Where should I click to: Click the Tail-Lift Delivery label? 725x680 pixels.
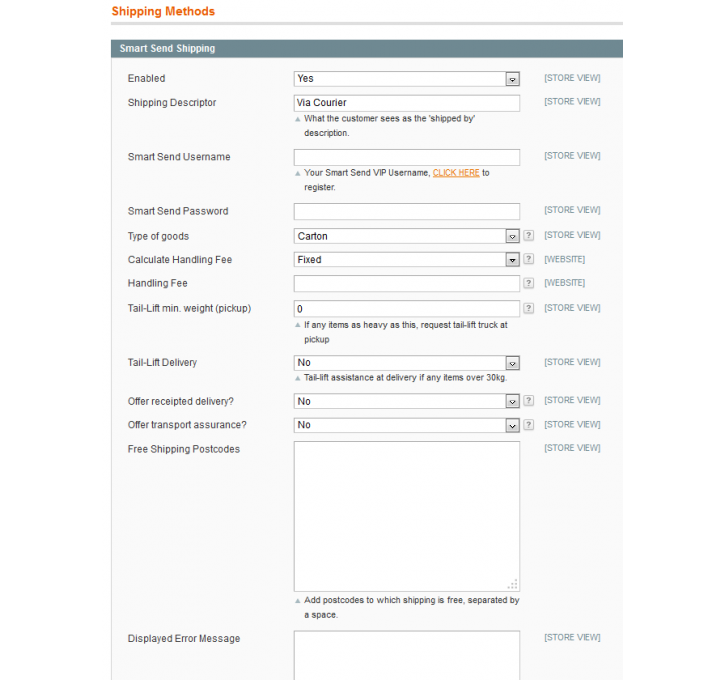pyautogui.click(x=162, y=363)
